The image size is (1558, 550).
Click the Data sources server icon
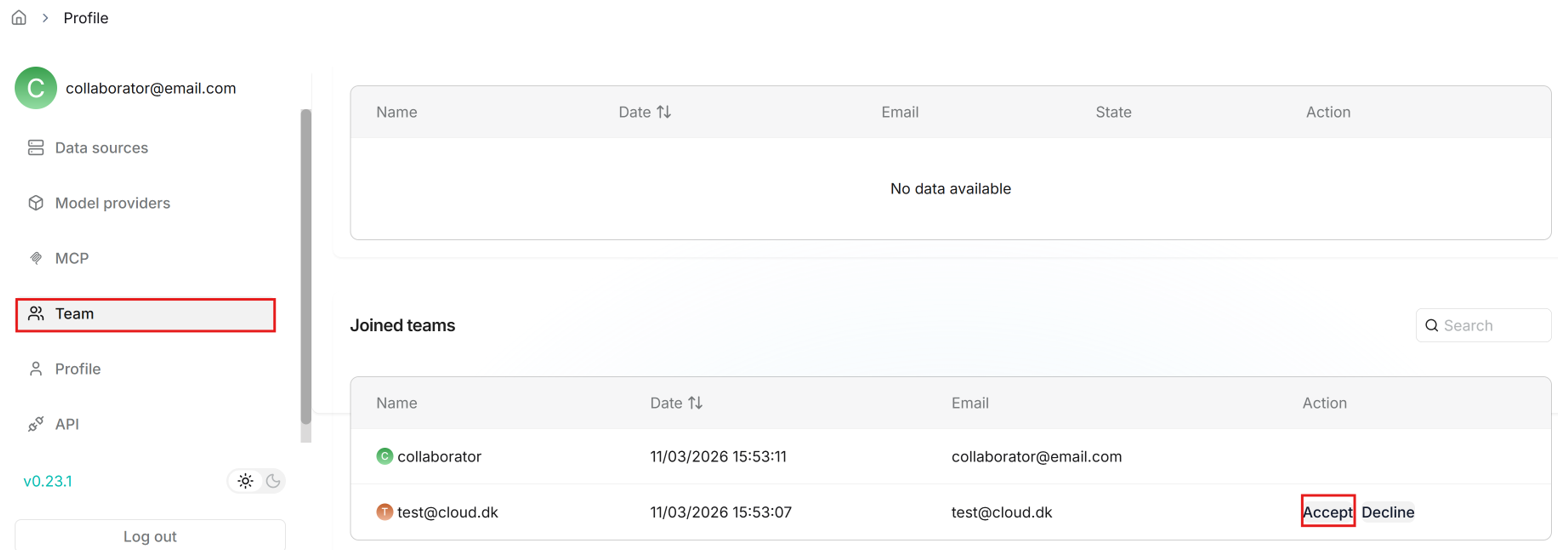(36, 148)
